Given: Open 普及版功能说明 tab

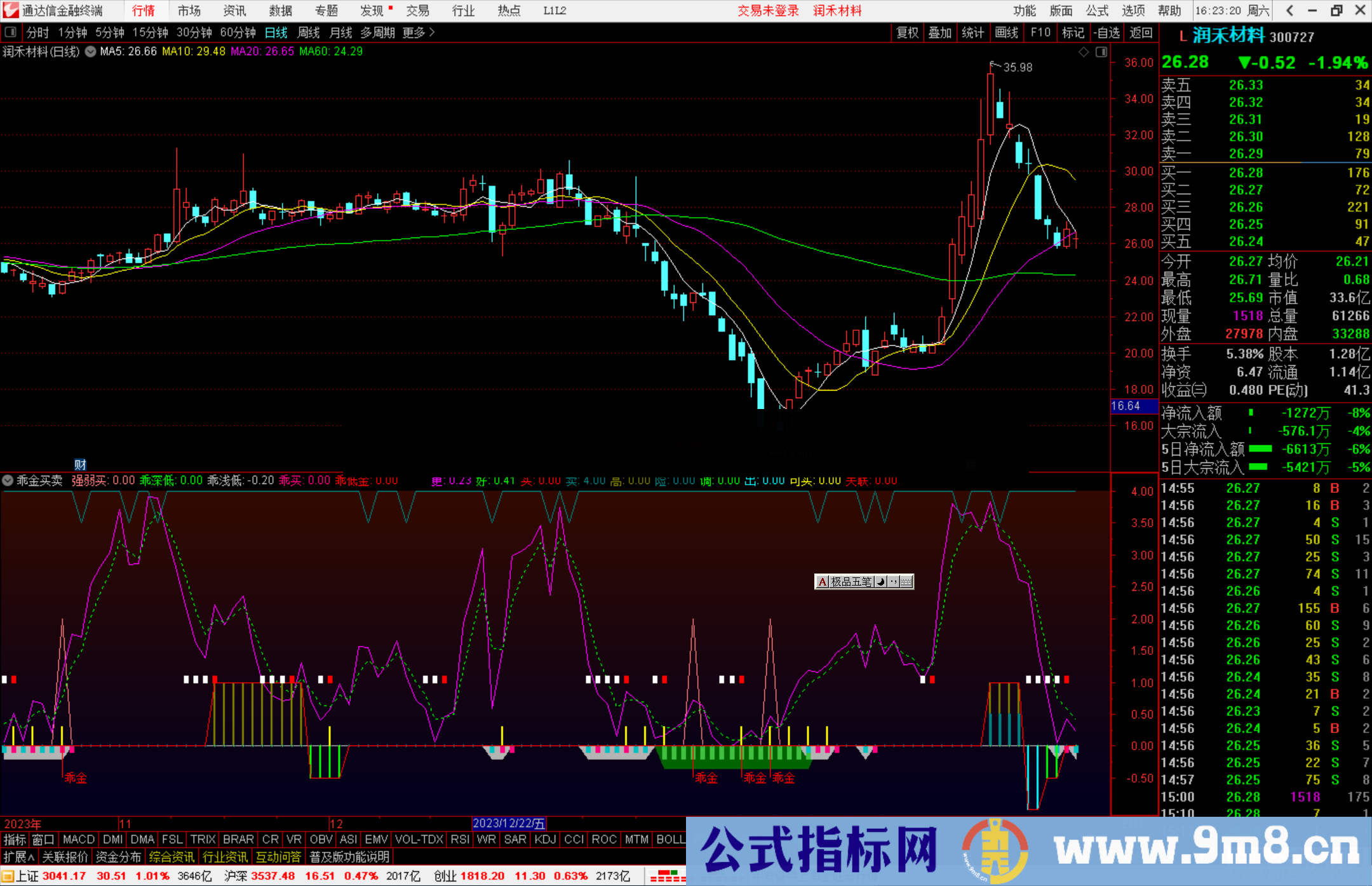Looking at the screenshot, I should (x=349, y=857).
